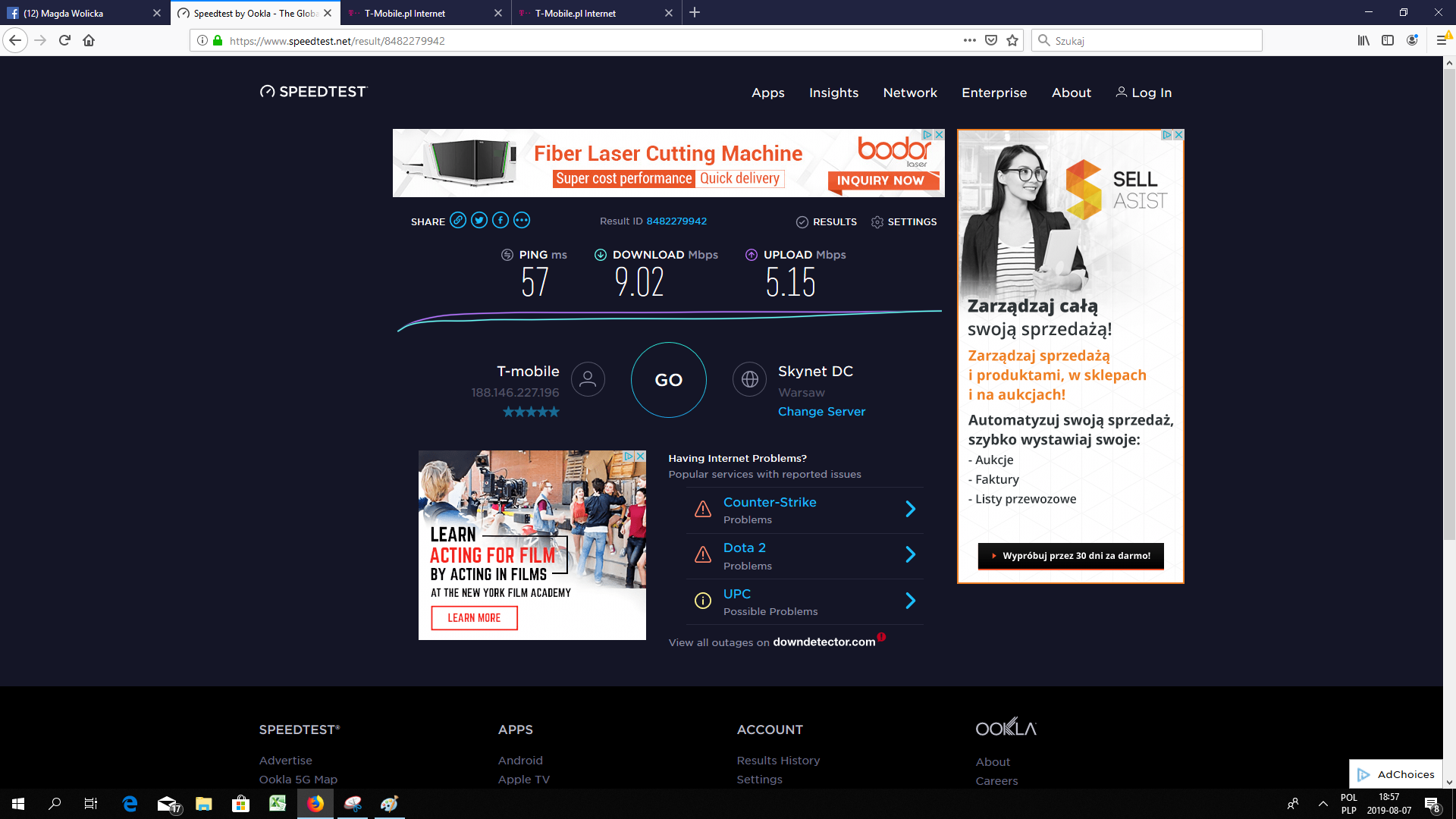
Task: Show hidden system tray icons
Action: click(1323, 804)
